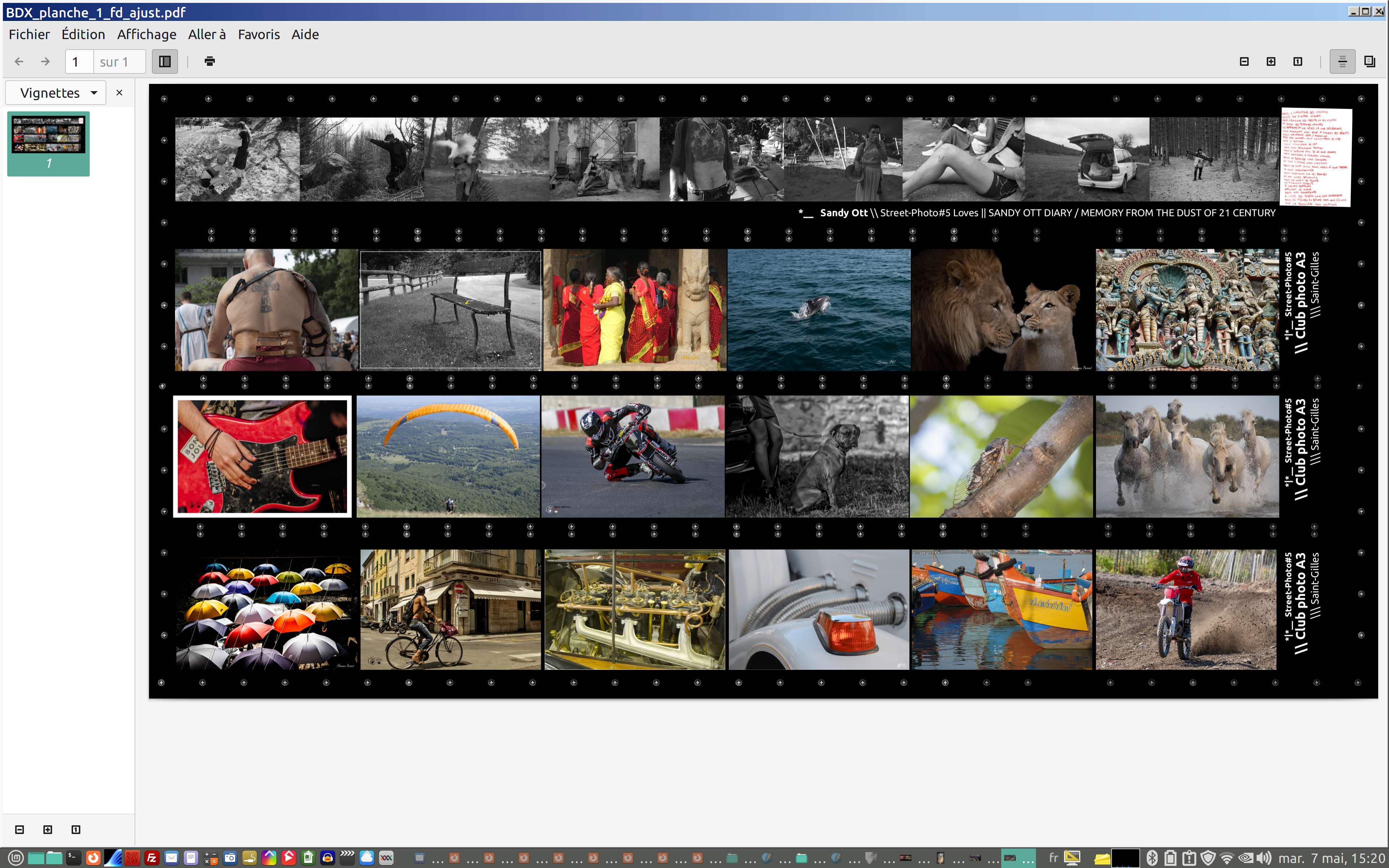The height and width of the screenshot is (868, 1389).
Task: Close the Vignettes side panel
Action: [x=119, y=93]
